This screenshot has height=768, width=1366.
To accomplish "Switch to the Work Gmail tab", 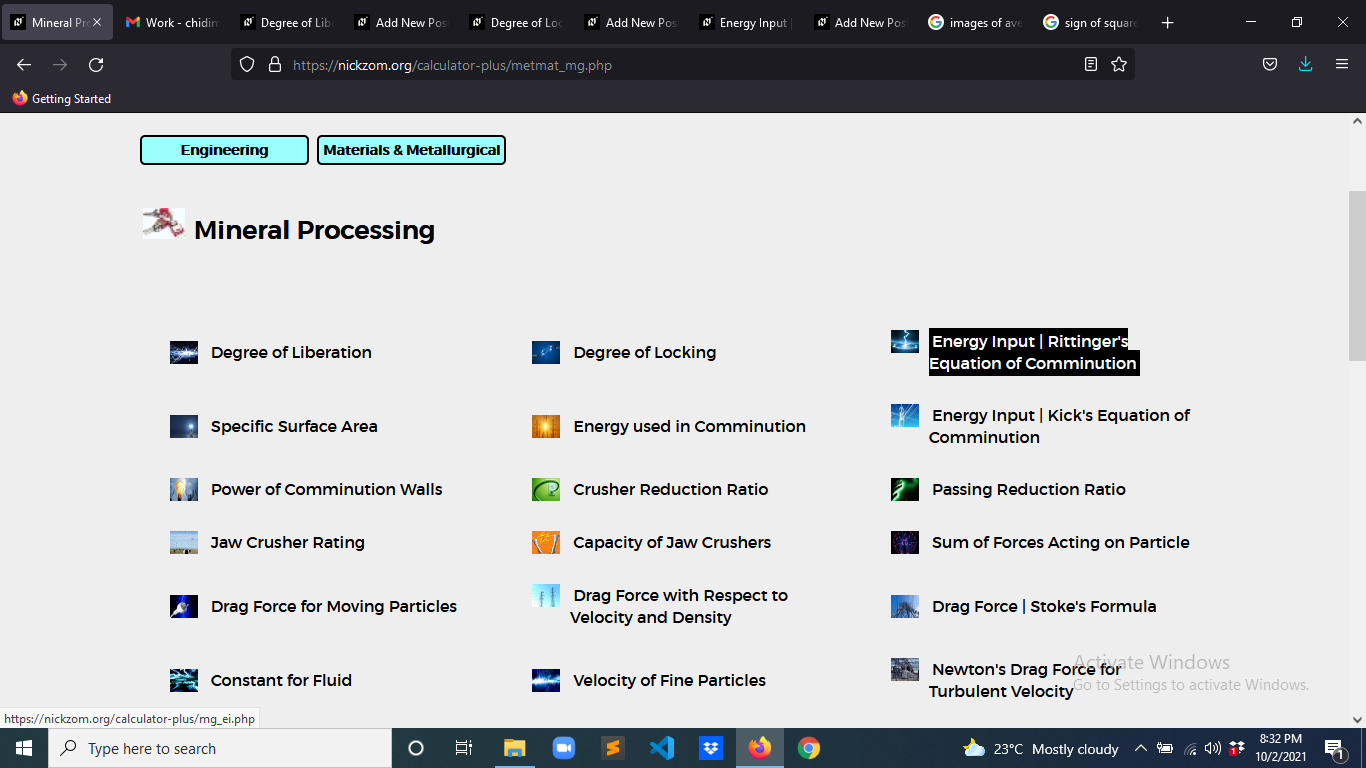I will (172, 22).
